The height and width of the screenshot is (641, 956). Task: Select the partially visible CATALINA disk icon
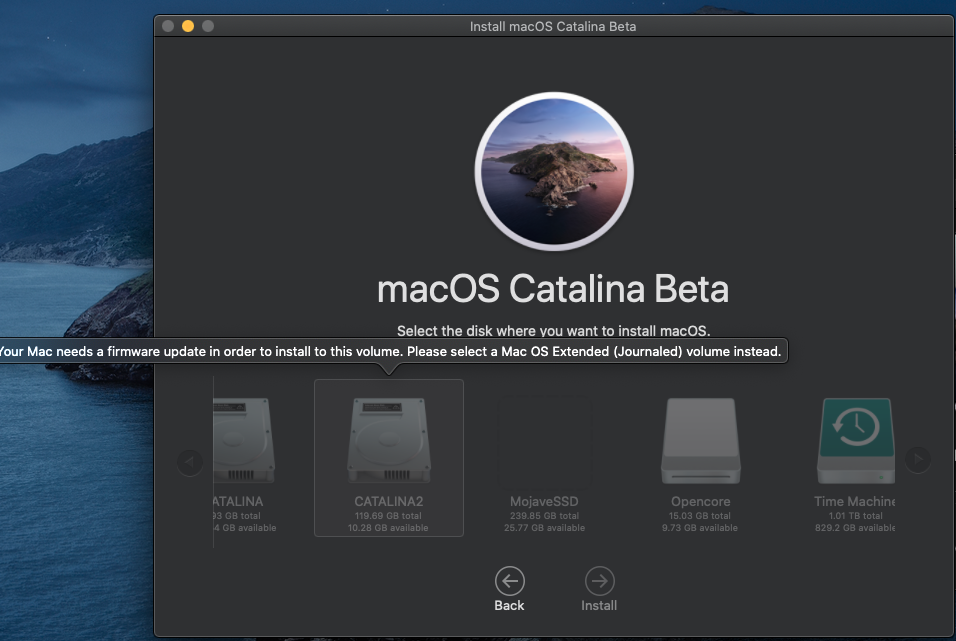point(244,440)
